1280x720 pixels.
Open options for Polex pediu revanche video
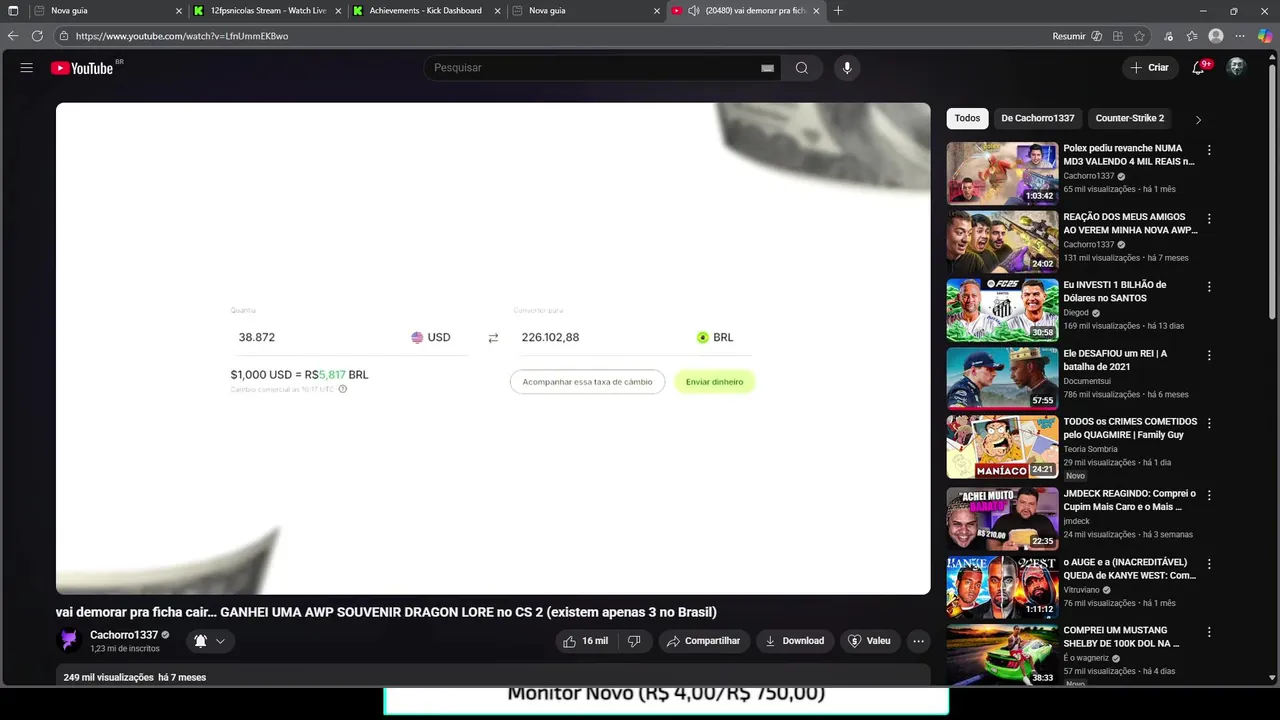[1209, 150]
